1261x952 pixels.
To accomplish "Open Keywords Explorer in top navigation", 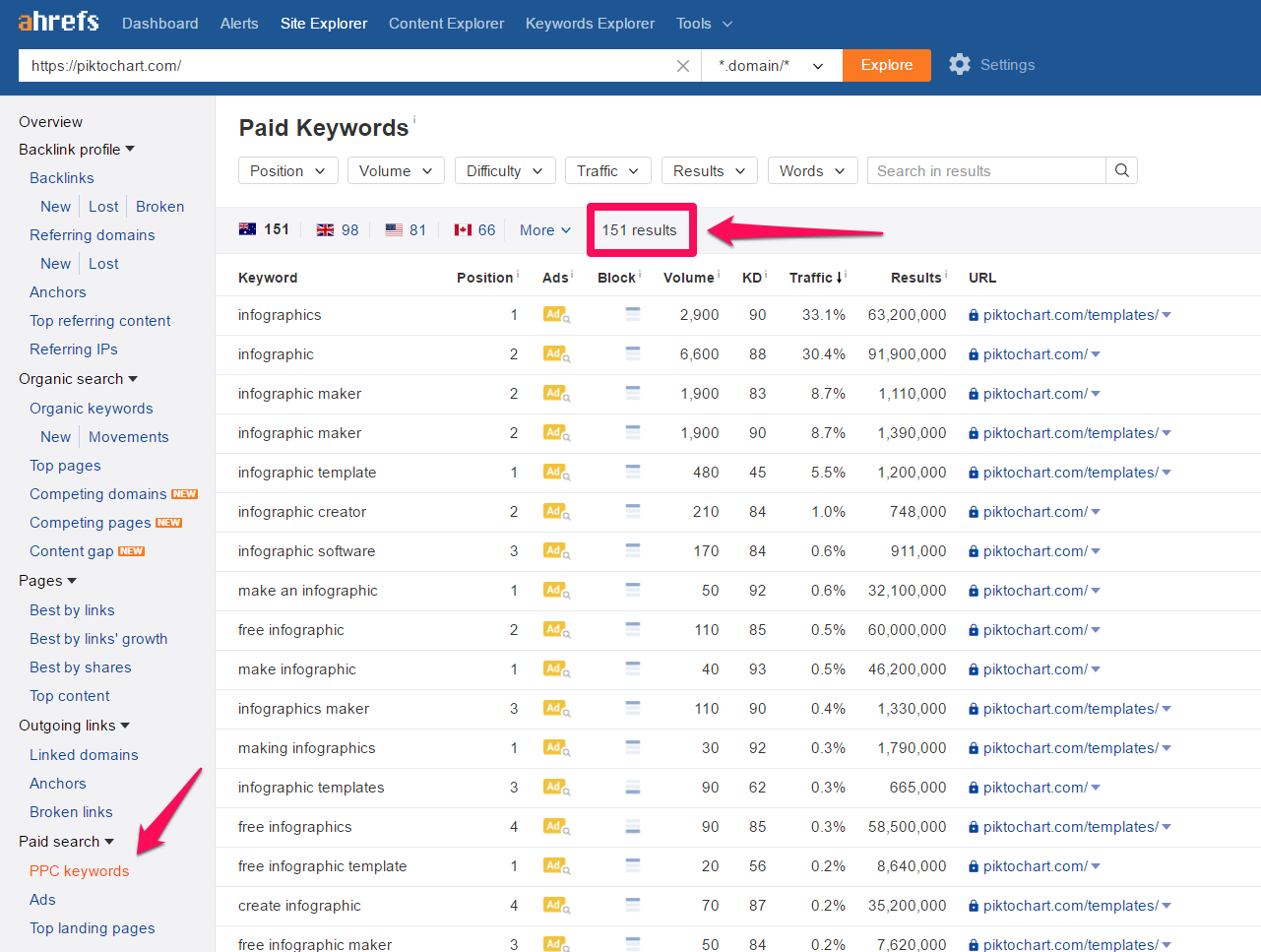I will pos(590,24).
